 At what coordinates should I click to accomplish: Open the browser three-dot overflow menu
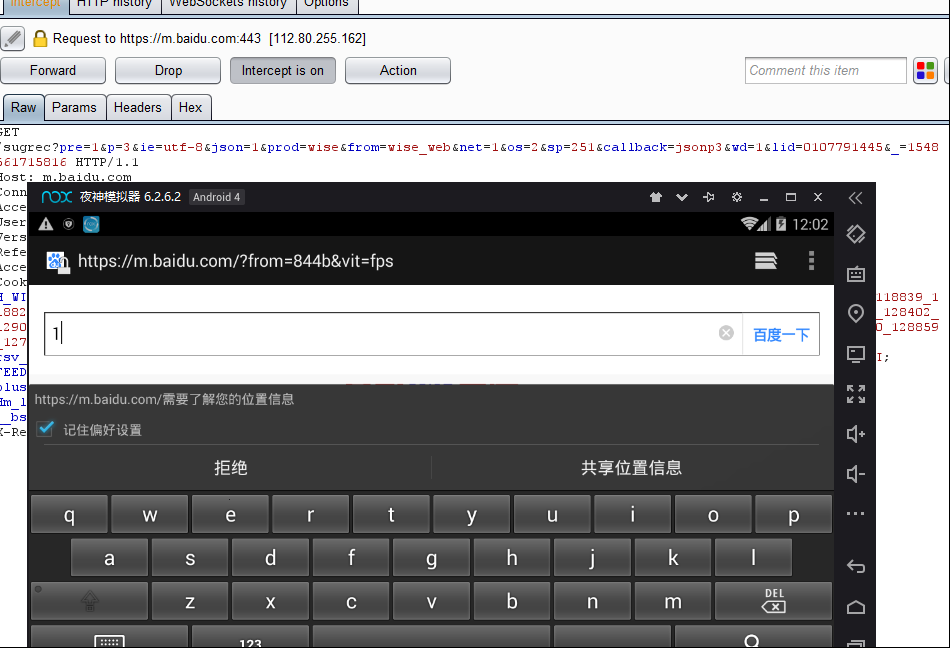811,260
